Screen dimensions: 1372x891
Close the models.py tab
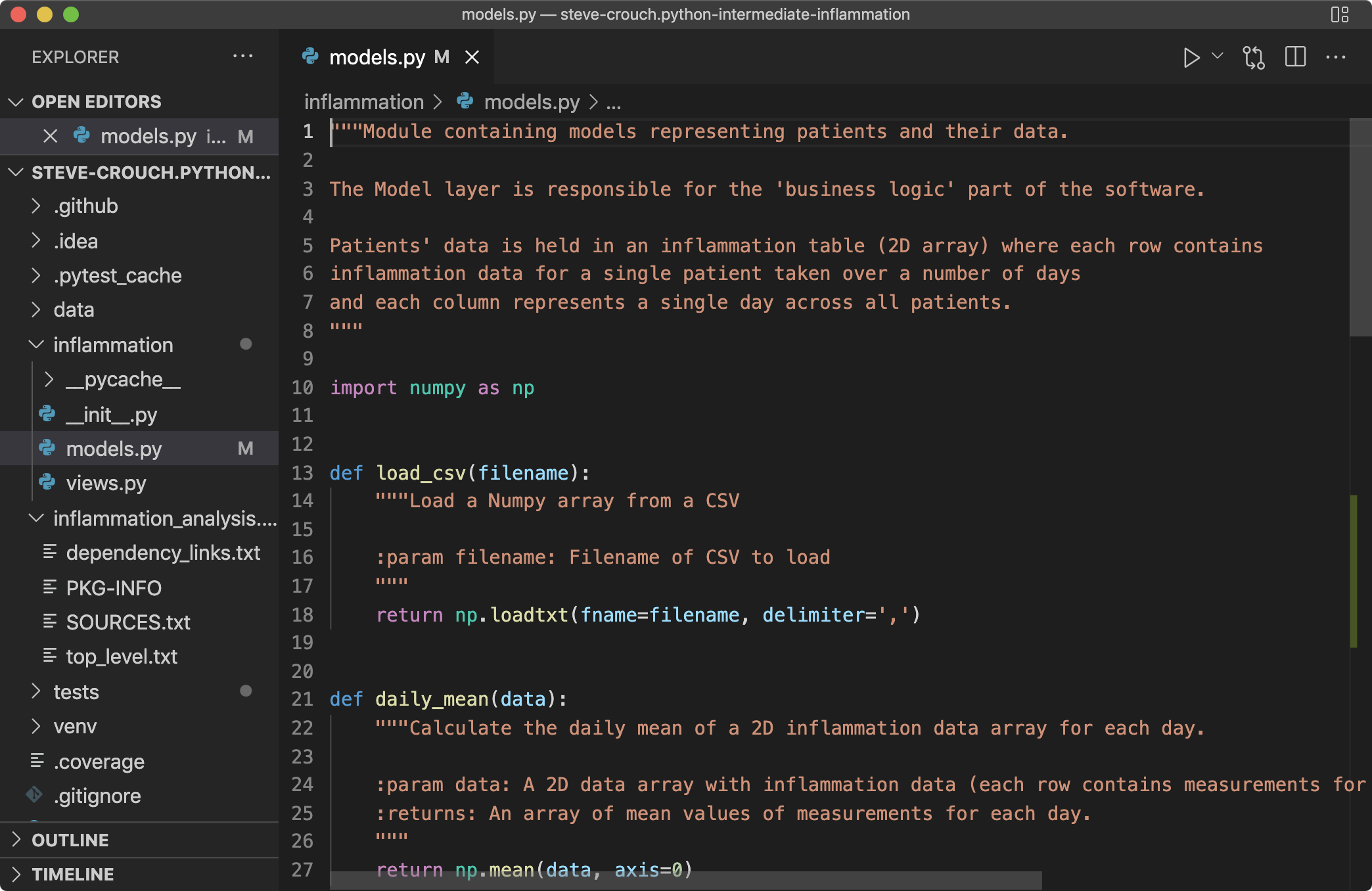[x=472, y=57]
